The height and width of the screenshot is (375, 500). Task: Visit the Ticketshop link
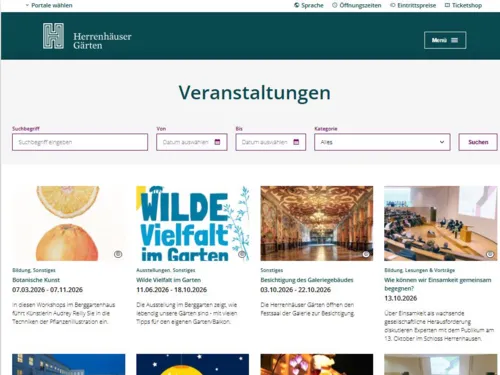[x=463, y=5]
